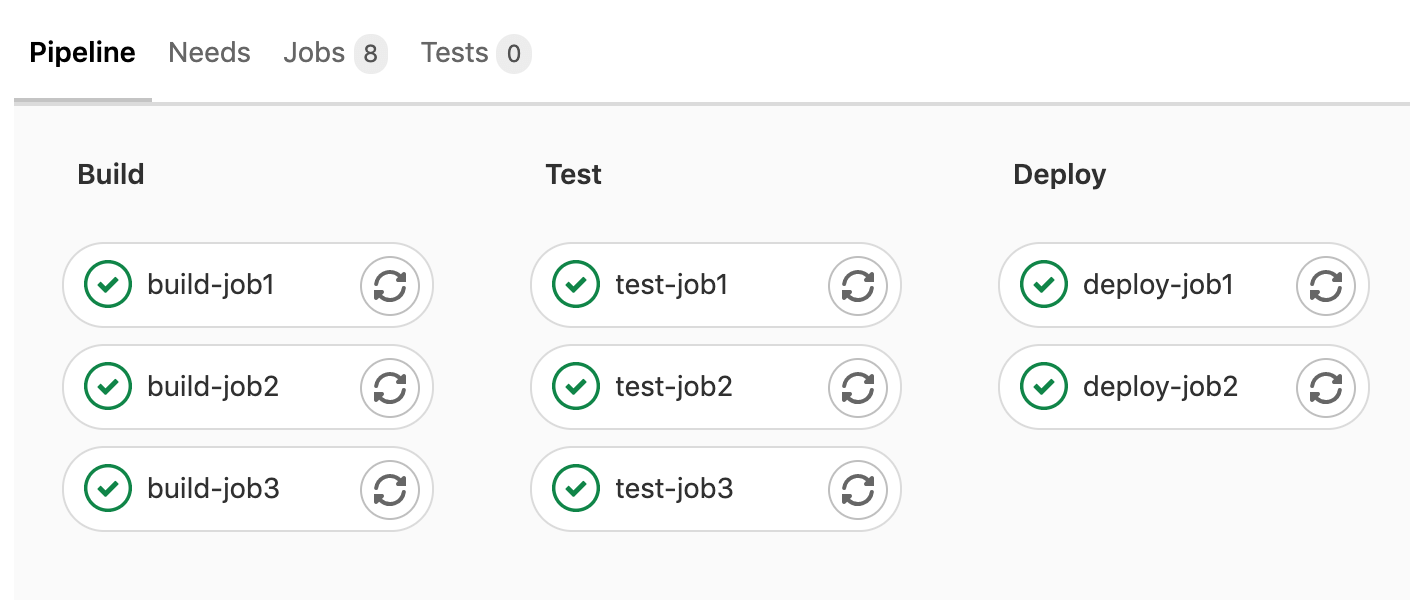
Task: Retry the deploy-job1 job
Action: point(1325,285)
